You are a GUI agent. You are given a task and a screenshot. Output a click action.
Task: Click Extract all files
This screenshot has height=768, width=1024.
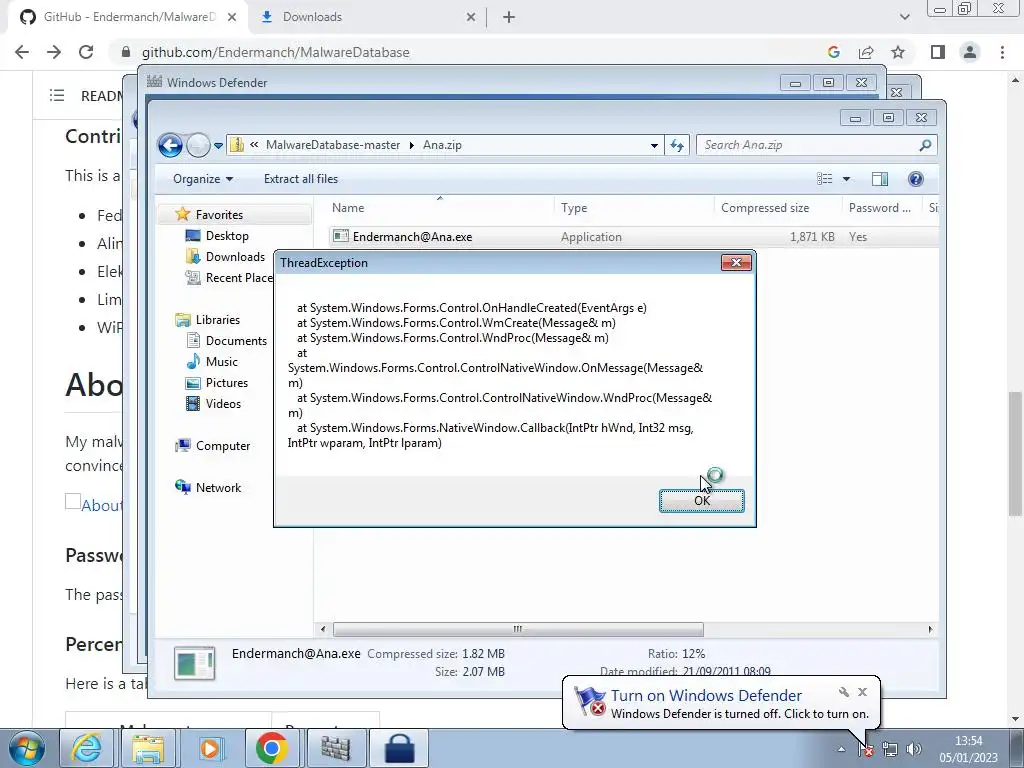point(301,179)
